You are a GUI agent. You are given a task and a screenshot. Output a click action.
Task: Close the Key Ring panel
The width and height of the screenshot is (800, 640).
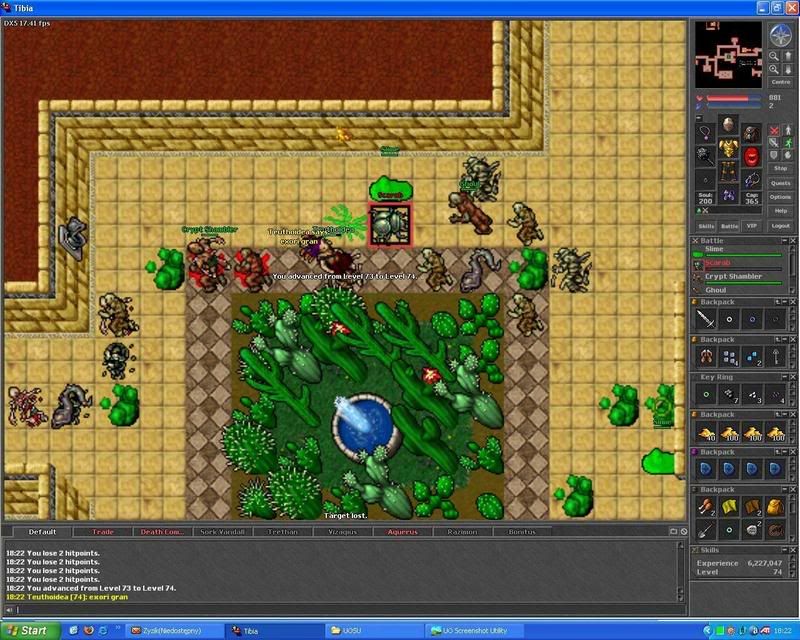tap(793, 377)
